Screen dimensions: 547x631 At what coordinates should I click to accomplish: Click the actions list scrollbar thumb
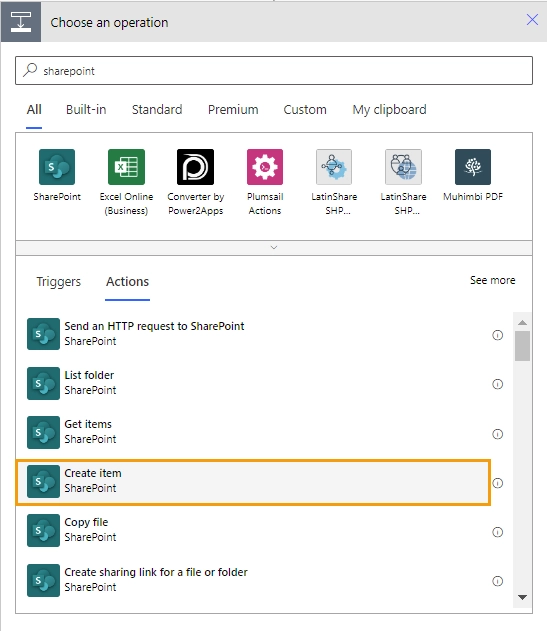tap(522, 346)
